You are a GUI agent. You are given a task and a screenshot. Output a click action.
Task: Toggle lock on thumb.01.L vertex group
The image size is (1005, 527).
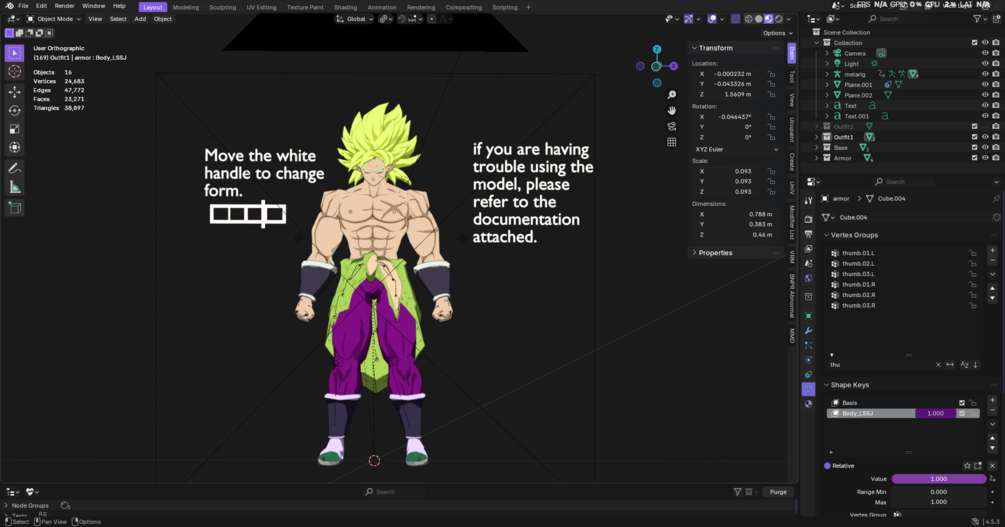pyautogui.click(x=972, y=253)
